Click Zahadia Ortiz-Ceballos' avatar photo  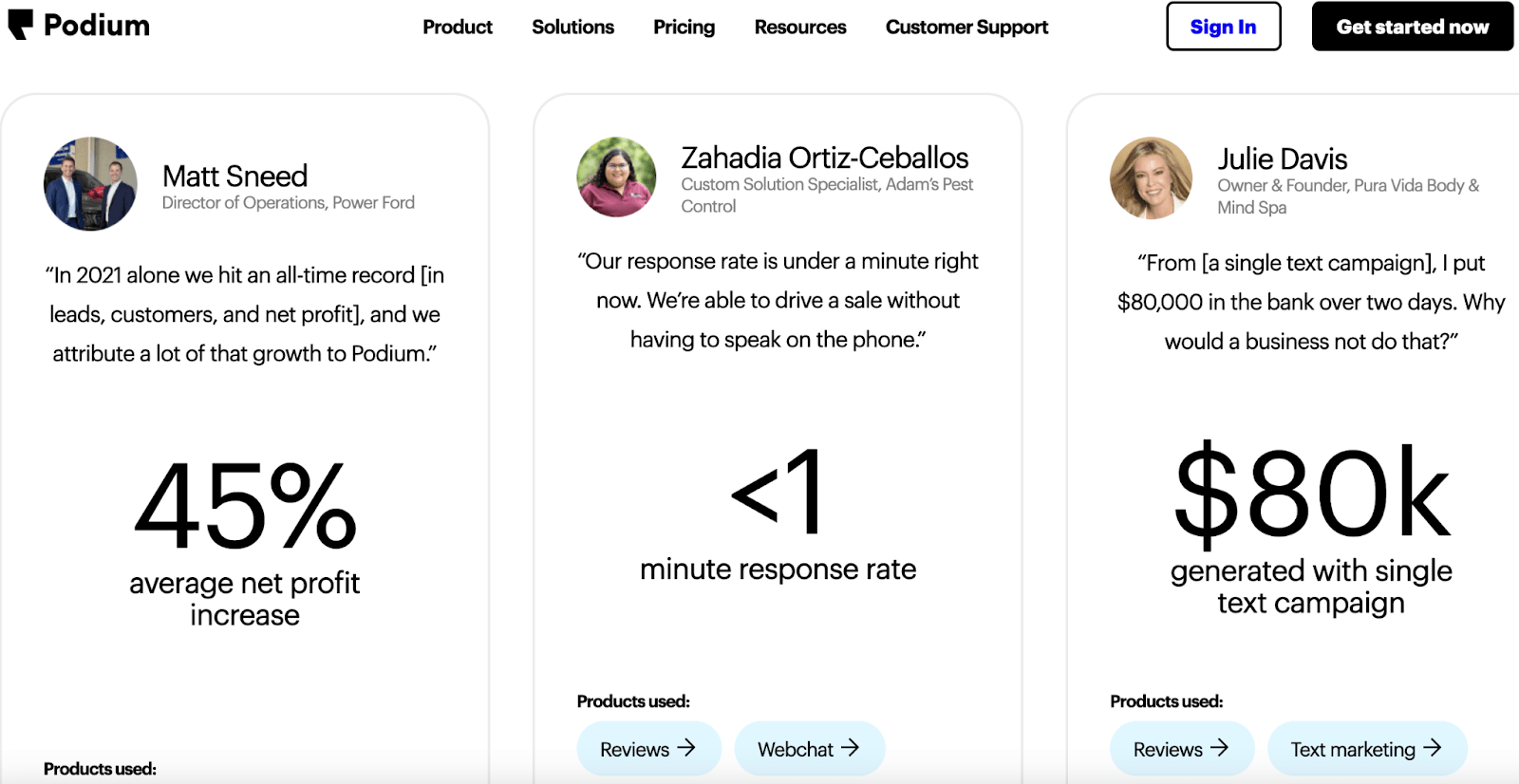pyautogui.click(x=616, y=177)
